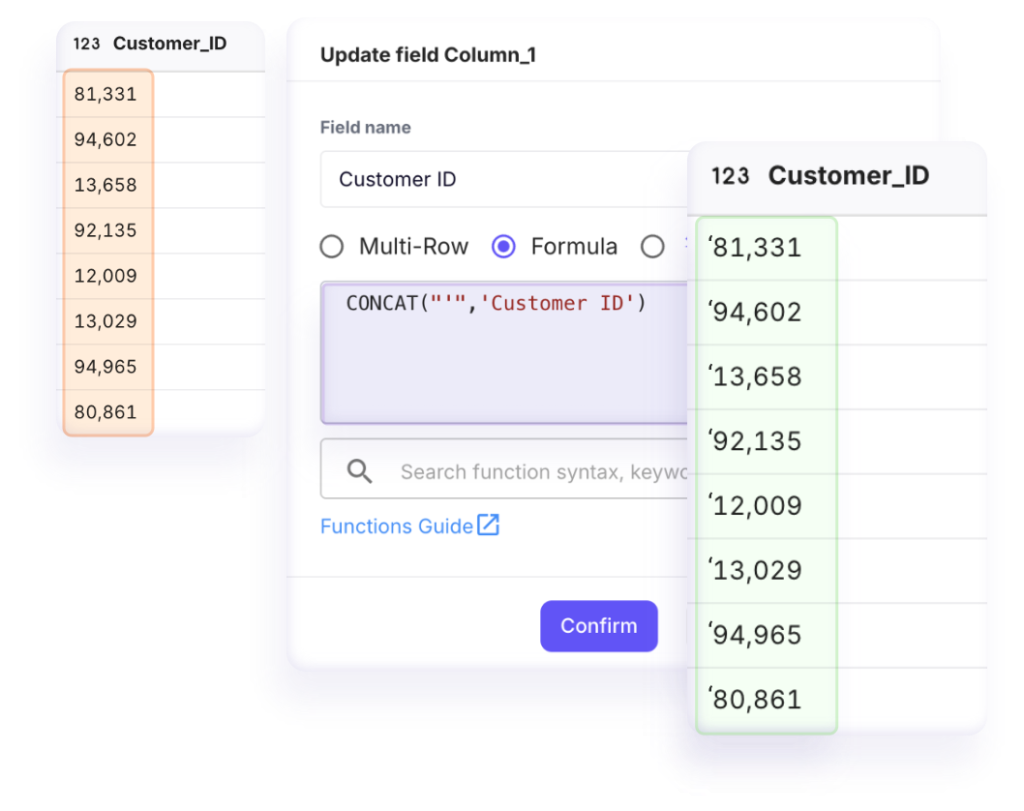Click the Customer_ID header in left table
Screen dimensions: 1024x811
(170, 44)
